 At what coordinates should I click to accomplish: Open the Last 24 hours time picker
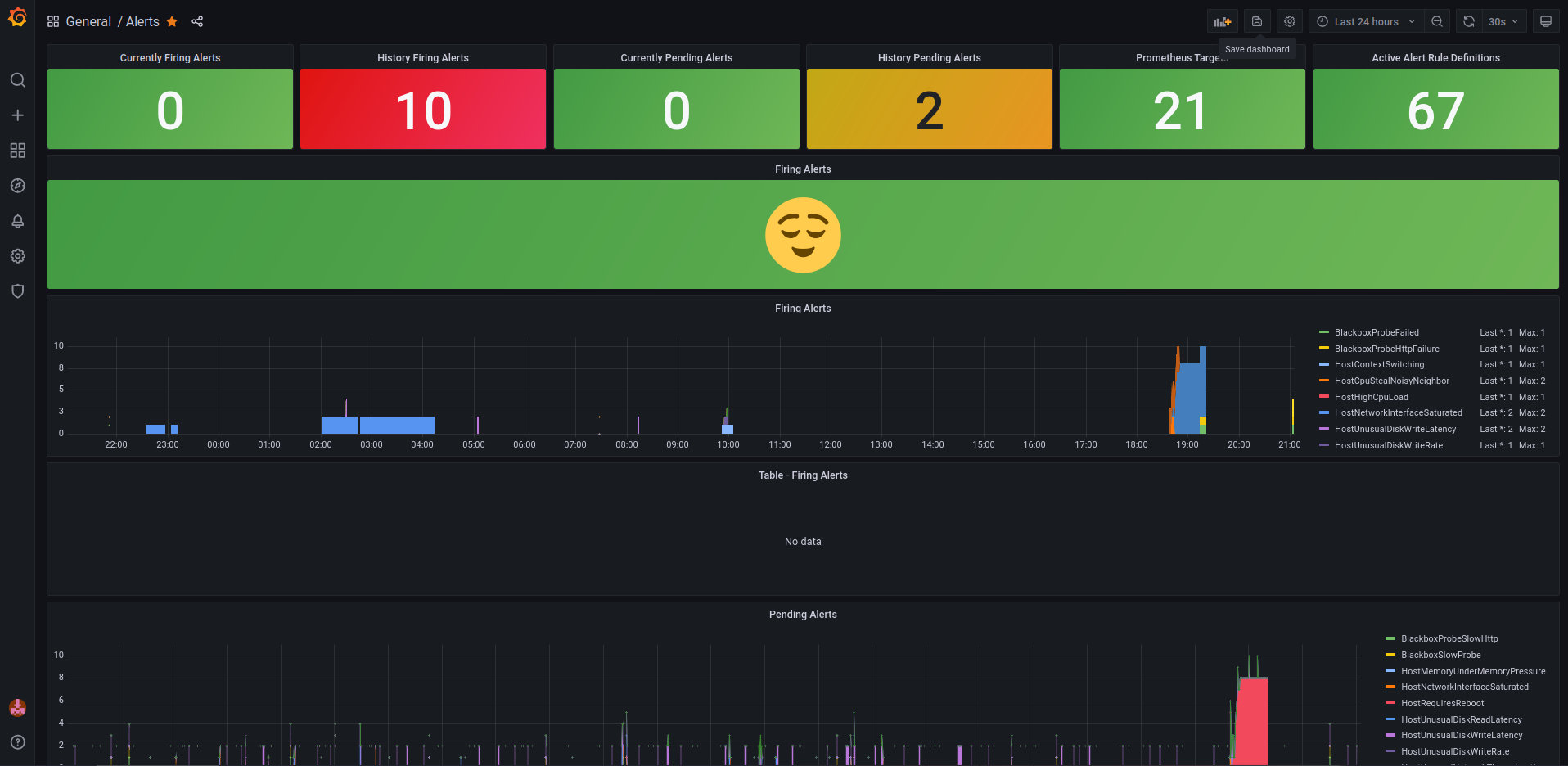click(1366, 22)
